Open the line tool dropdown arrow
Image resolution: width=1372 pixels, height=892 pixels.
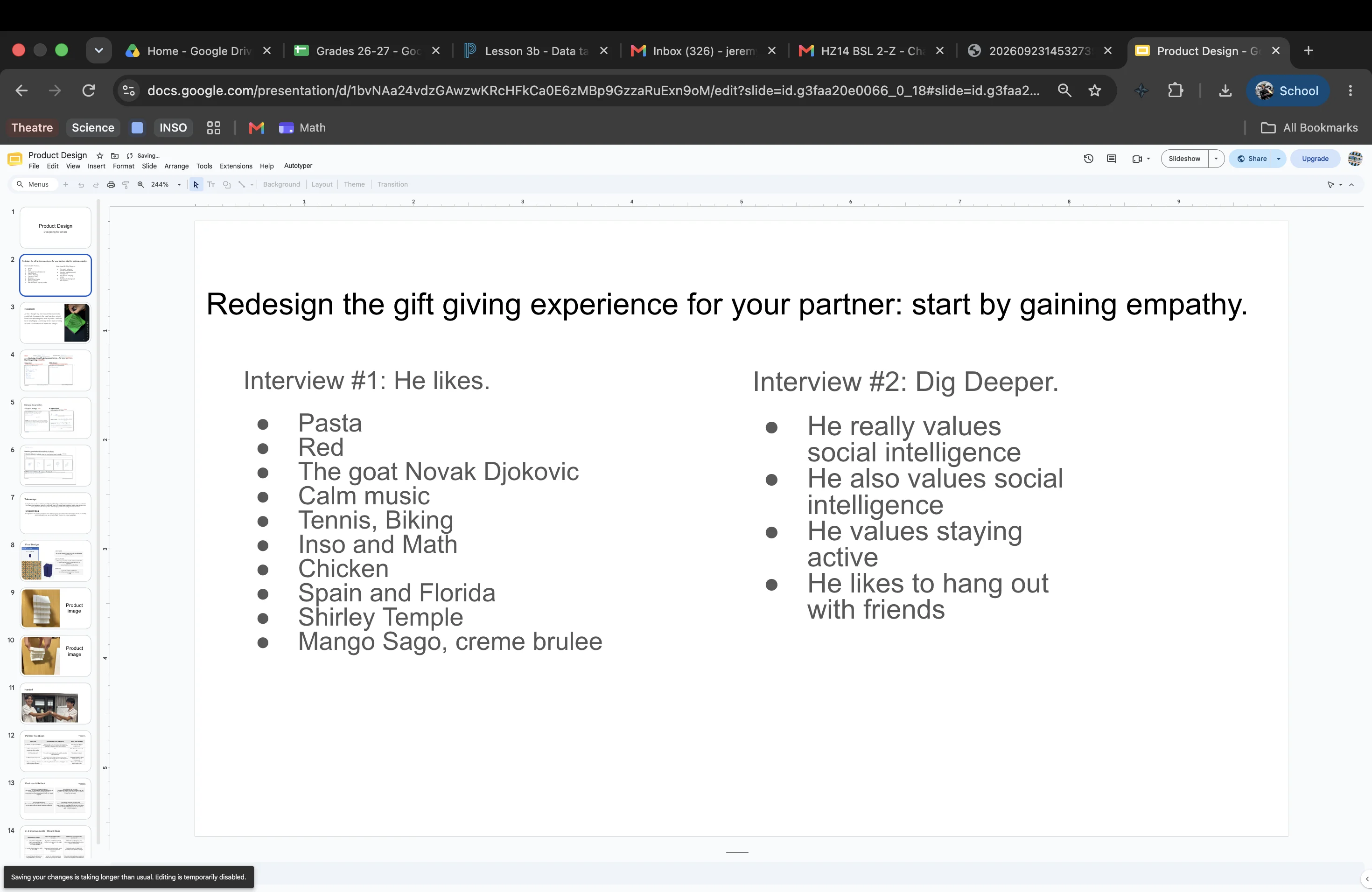[x=252, y=185]
